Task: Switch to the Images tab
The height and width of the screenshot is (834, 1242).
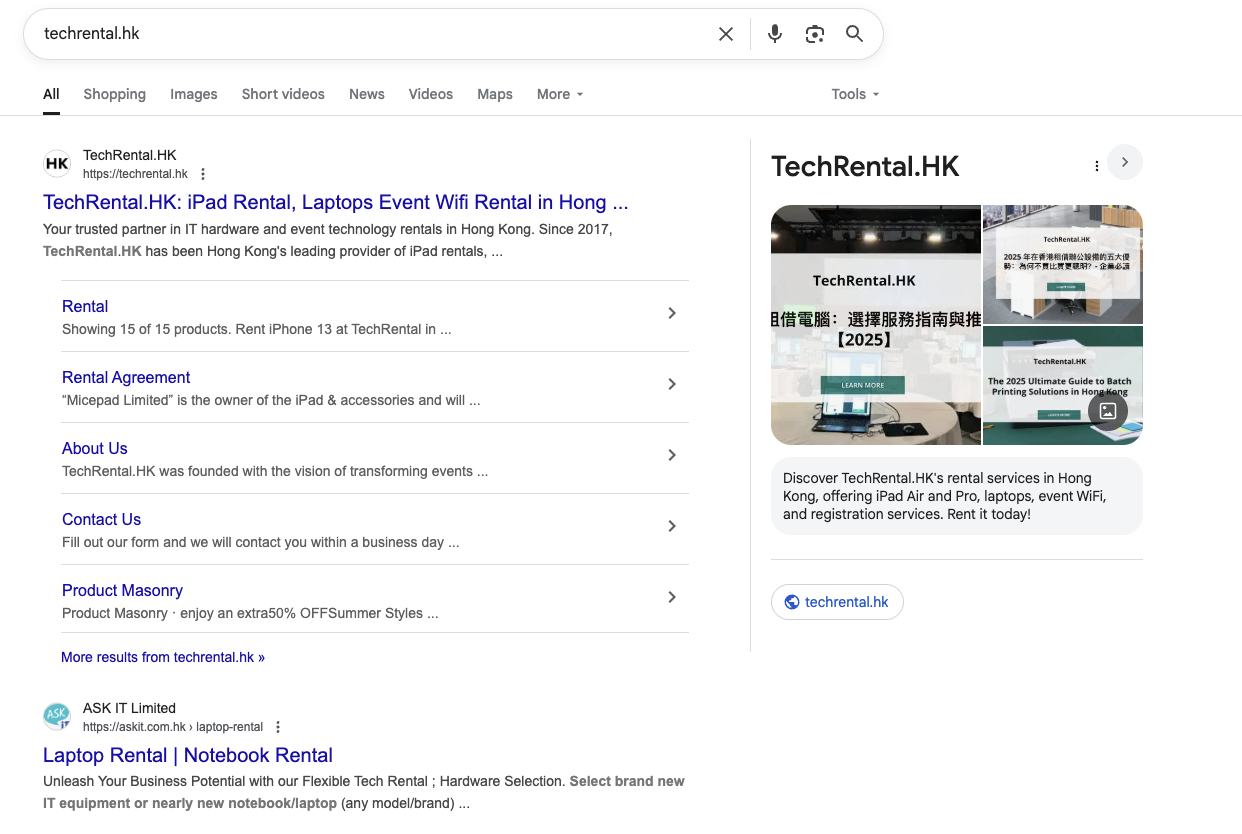Action: 194,94
